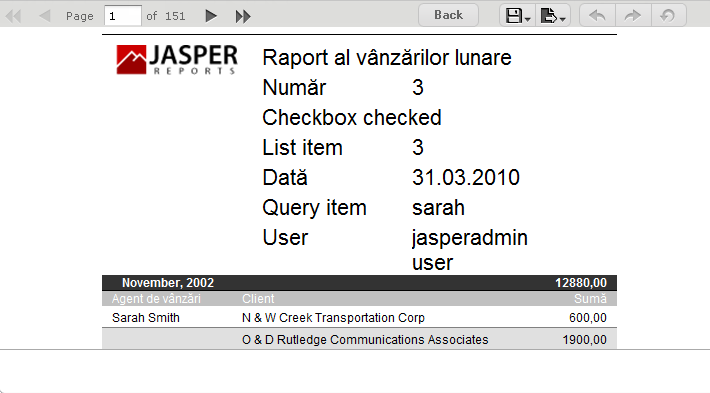The image size is (710, 393).
Task: Click the 'Număr' label
Action: pyautogui.click(x=294, y=87)
